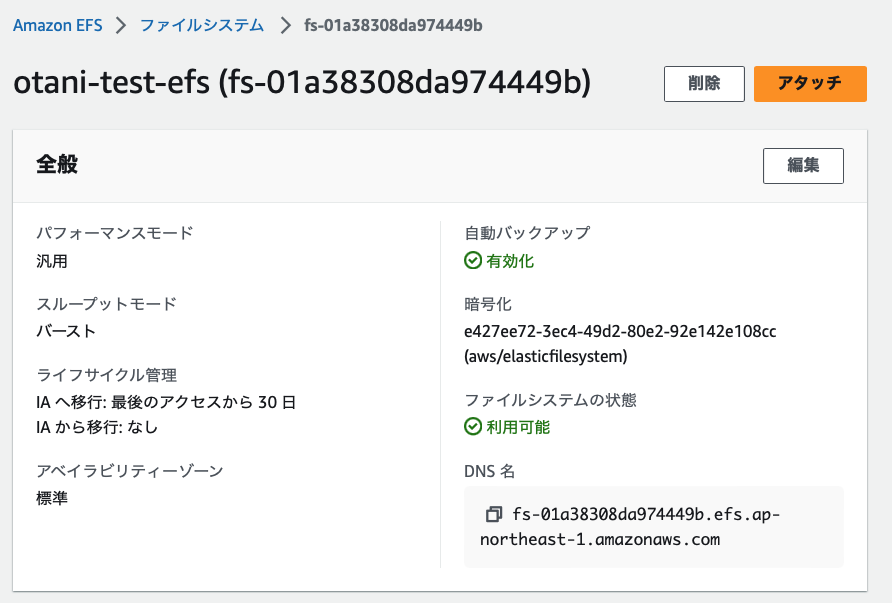The image size is (892, 603).
Task: Click the 全般 panel heading
Action: (x=57, y=165)
